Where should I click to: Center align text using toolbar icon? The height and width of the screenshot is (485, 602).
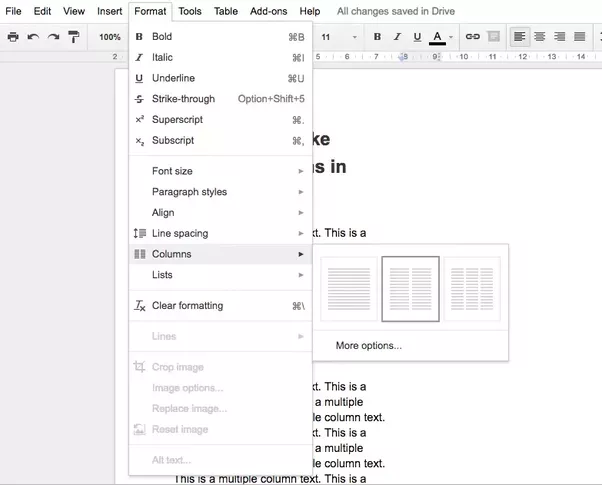coord(540,37)
